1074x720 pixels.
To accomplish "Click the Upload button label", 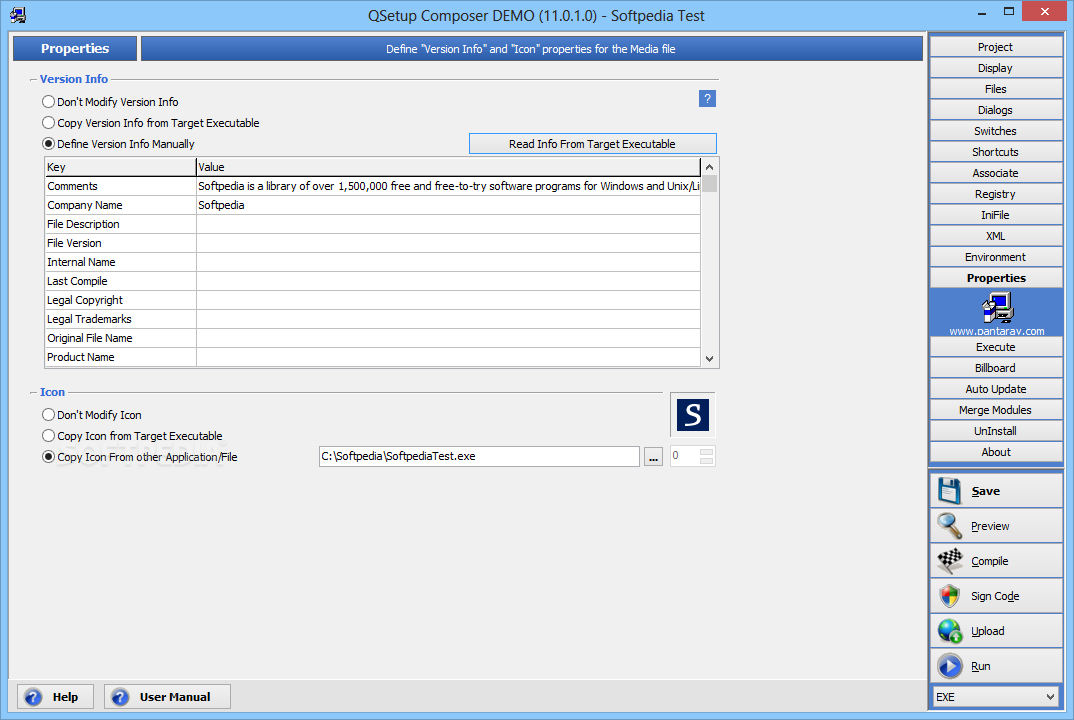I will coord(988,631).
